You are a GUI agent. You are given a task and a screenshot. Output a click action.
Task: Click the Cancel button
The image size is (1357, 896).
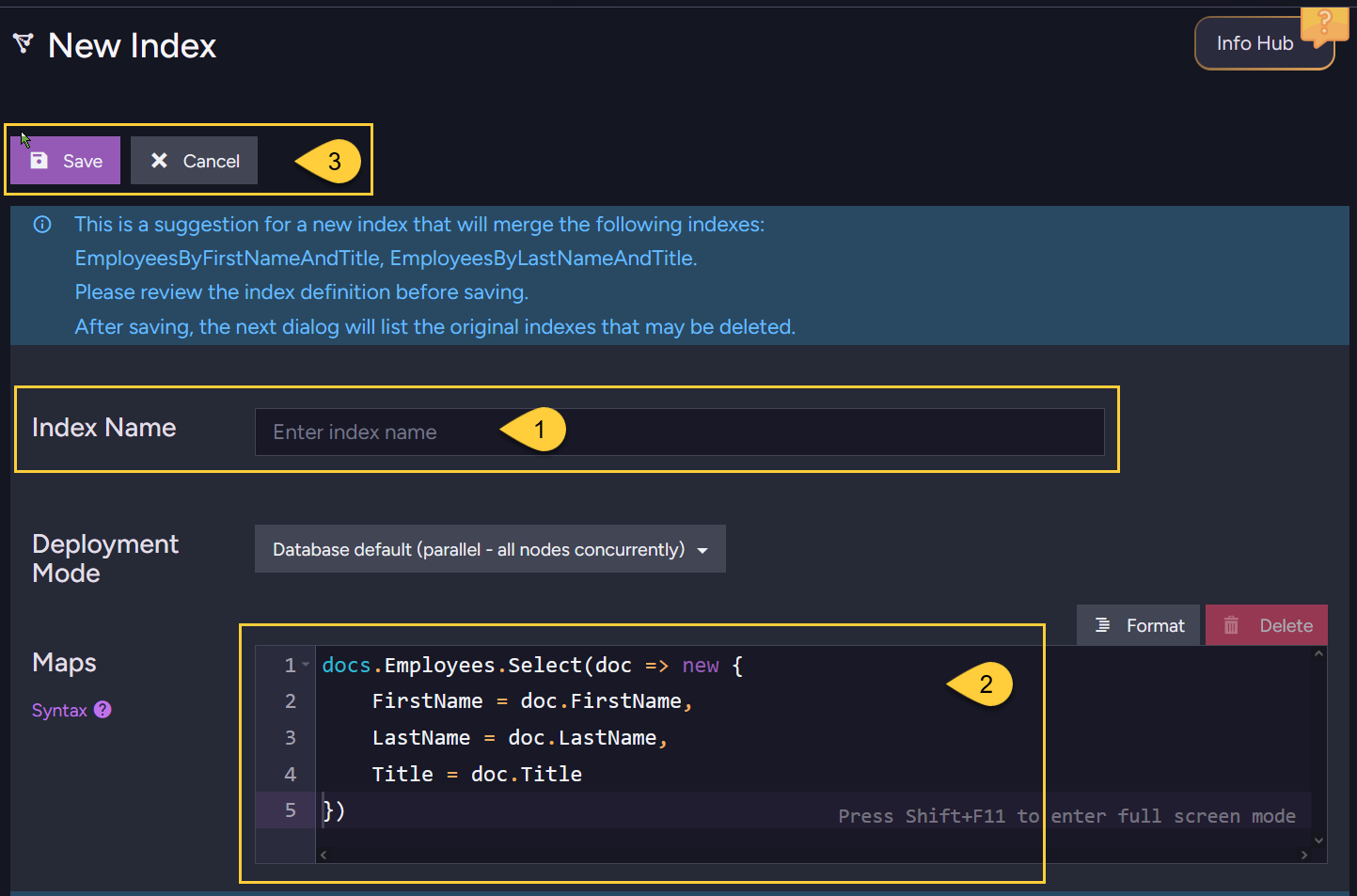point(194,161)
